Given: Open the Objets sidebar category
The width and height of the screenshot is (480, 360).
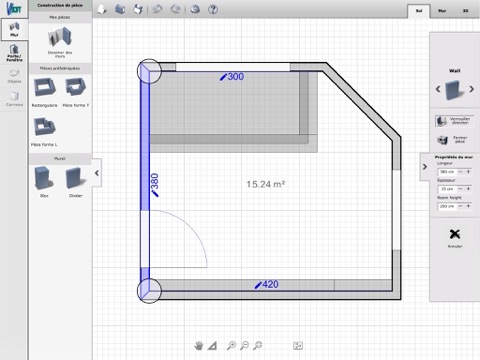Looking at the screenshot, I should point(14,76).
